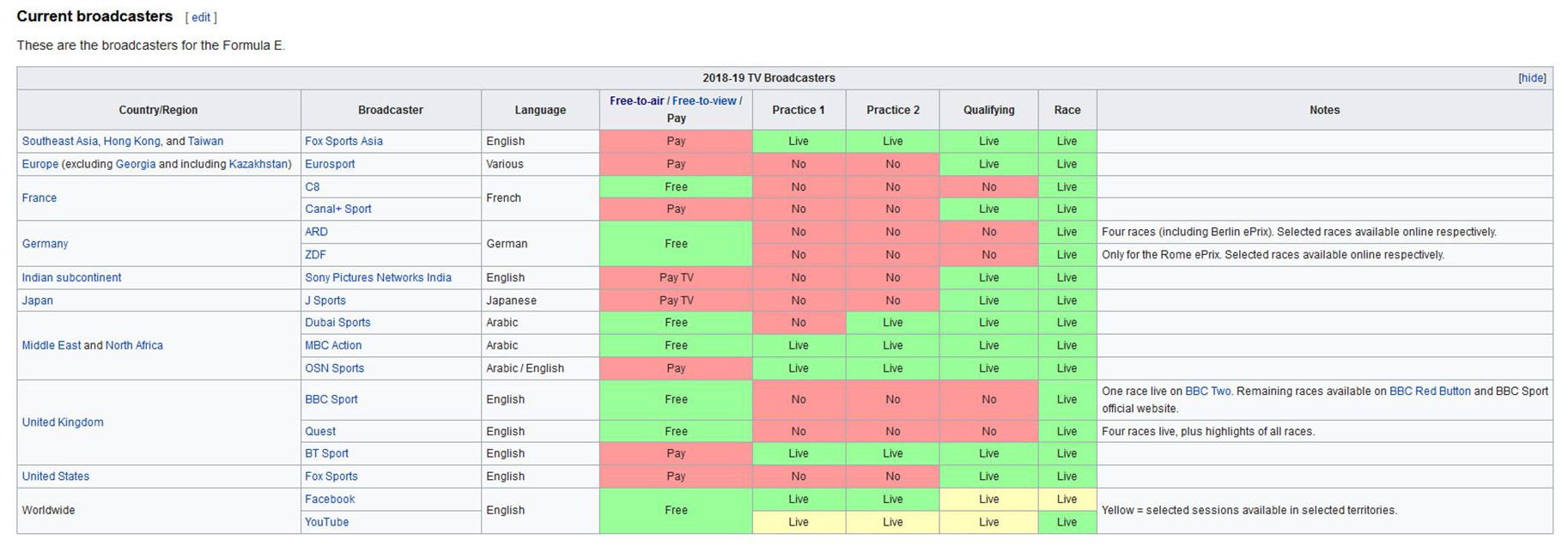Open the Europe region link
This screenshot has height=552, width=1568.
click(x=40, y=164)
